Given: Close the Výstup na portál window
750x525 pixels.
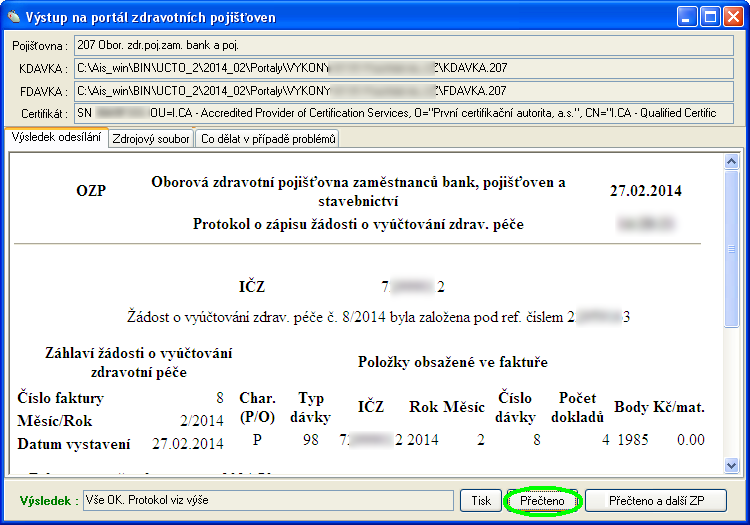Looking at the screenshot, I should pos(734,17).
